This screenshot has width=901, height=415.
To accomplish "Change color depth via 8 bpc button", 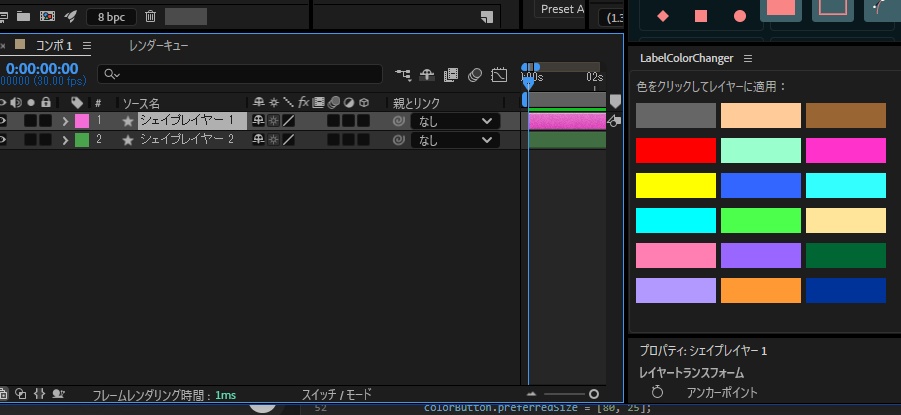I will pos(111,17).
